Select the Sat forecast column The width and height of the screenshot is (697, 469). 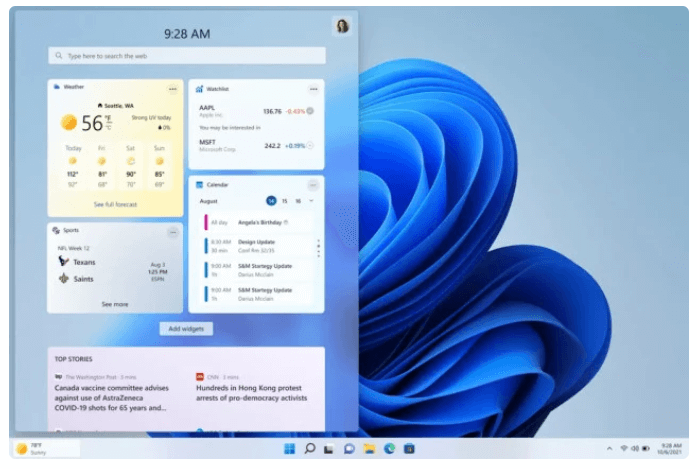[x=131, y=166]
